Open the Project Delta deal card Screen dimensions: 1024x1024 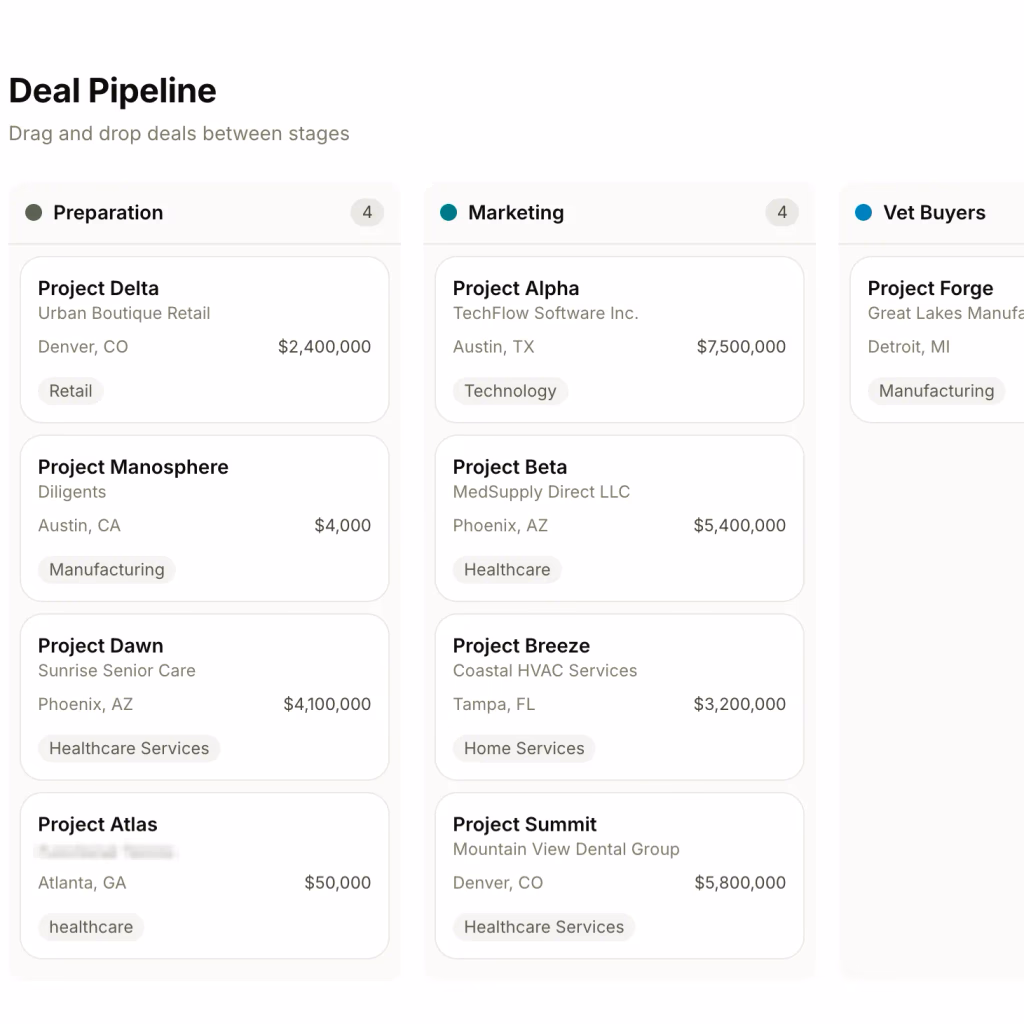(204, 338)
